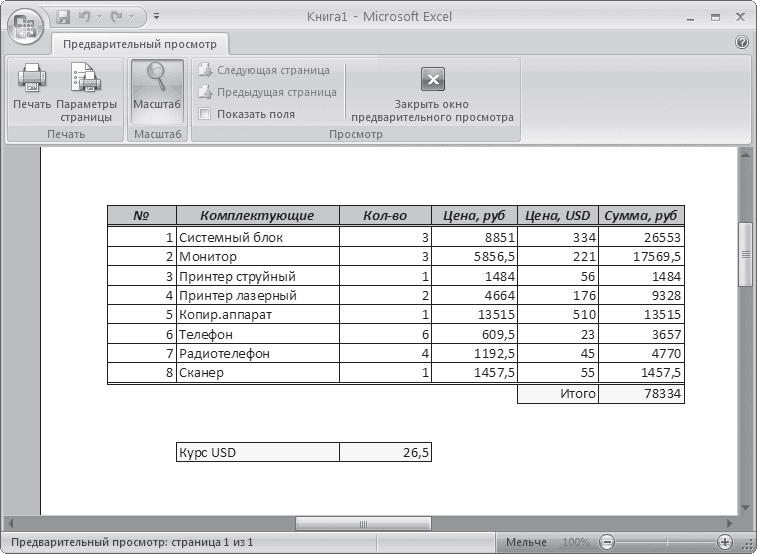Click the Печать printer button
This screenshot has height=554, width=757.
pyautogui.click(x=32, y=87)
